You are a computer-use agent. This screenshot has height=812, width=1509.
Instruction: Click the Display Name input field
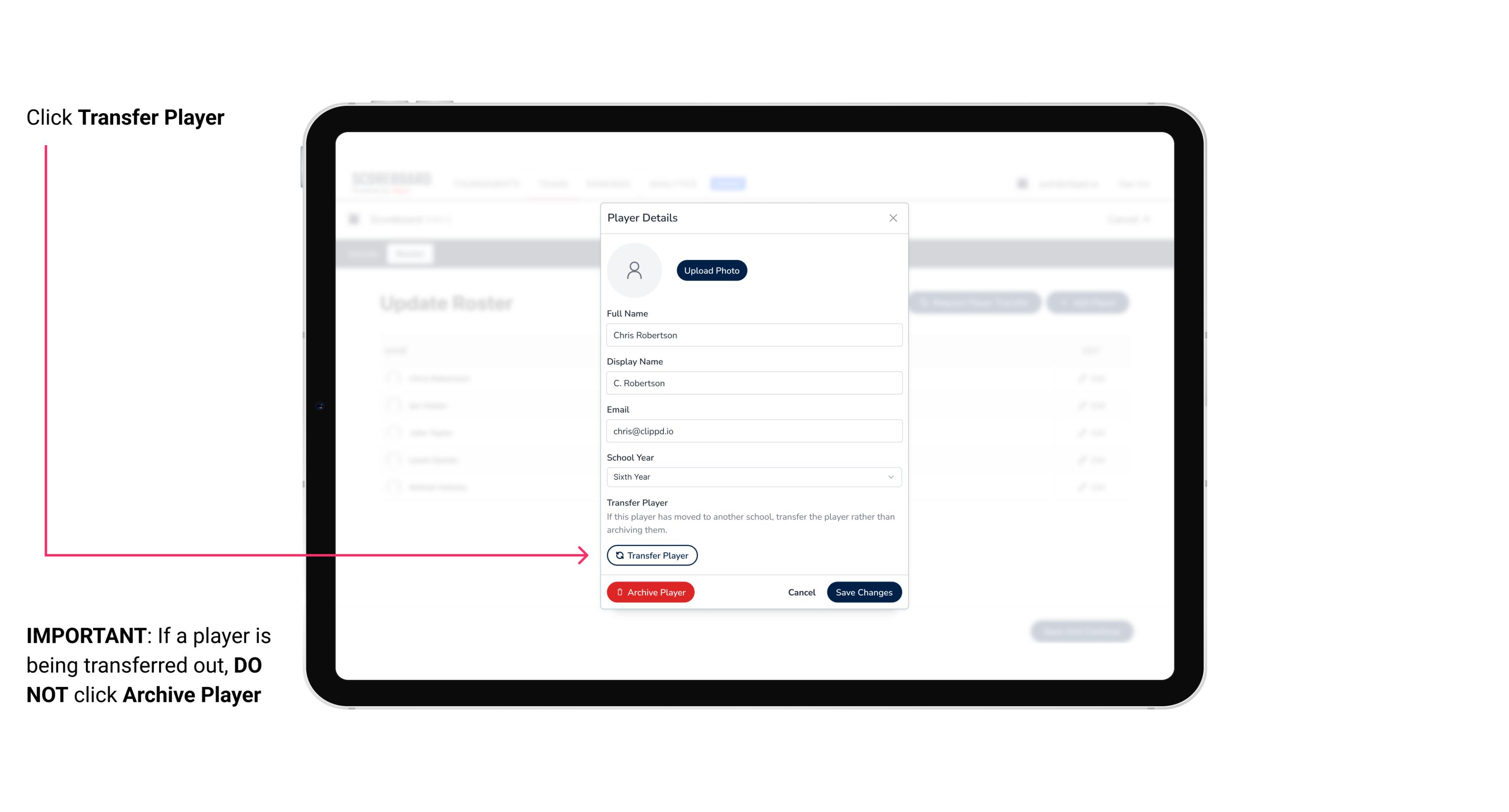753,383
